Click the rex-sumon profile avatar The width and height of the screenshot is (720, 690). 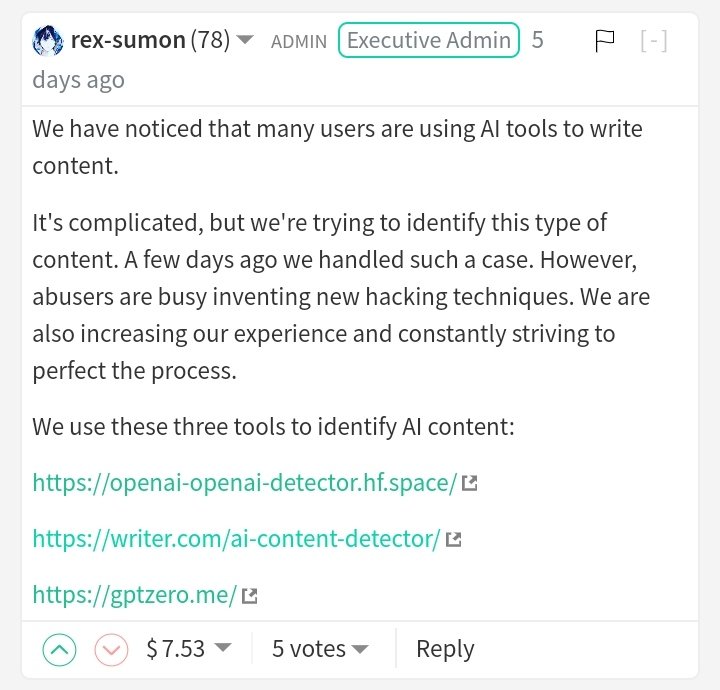click(x=49, y=41)
